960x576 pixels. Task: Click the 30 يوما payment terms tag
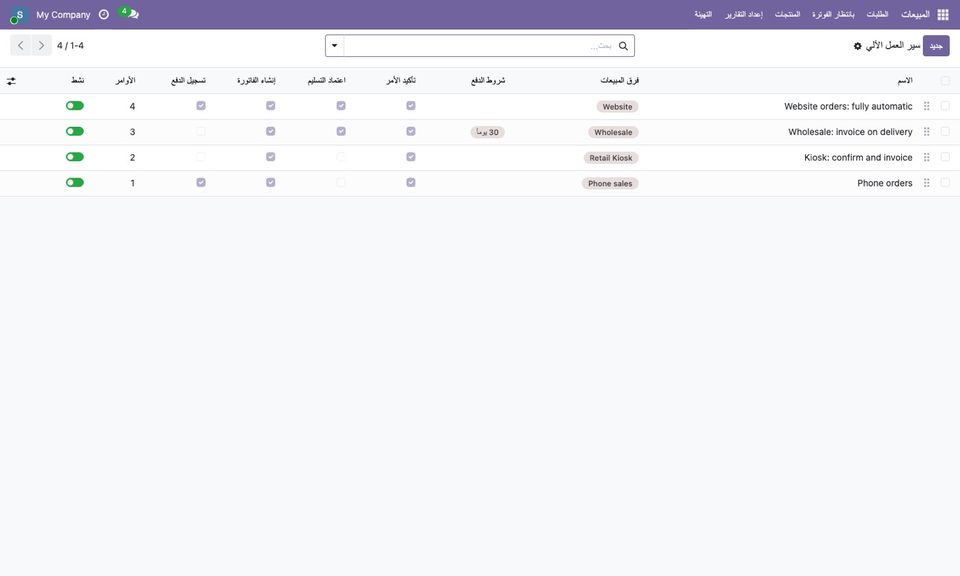(x=487, y=132)
